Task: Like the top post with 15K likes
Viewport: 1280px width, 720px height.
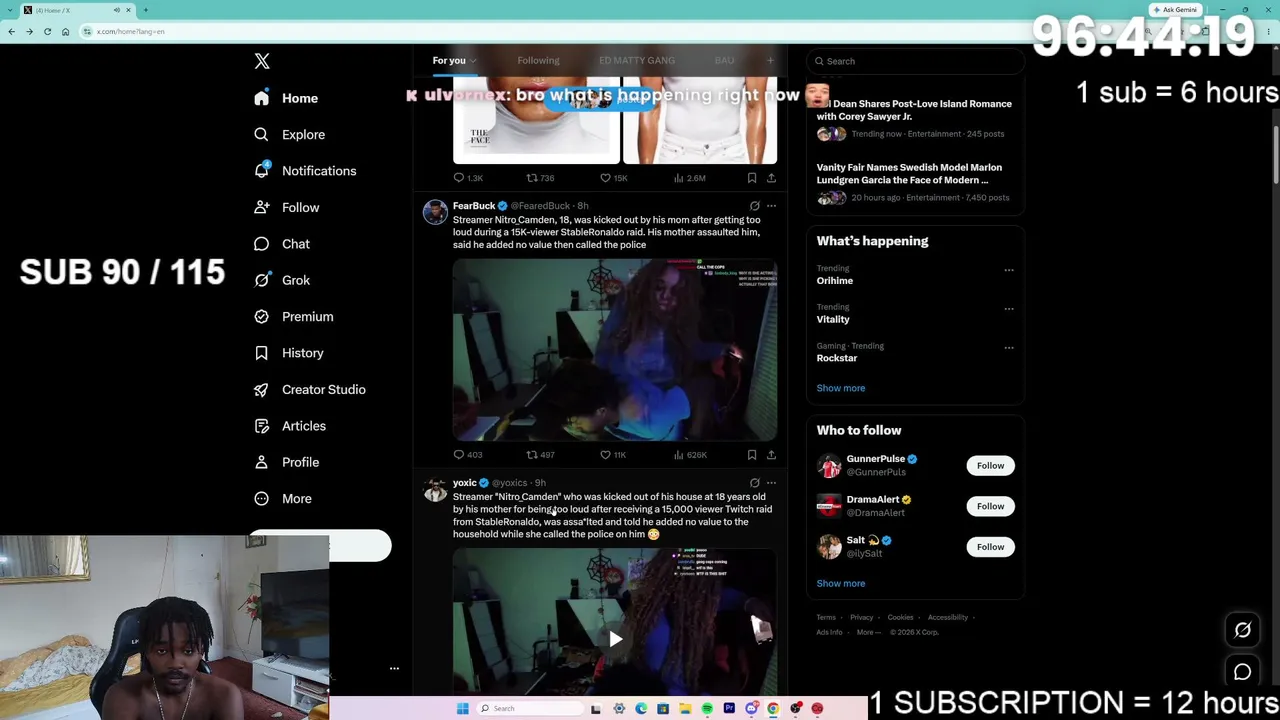Action: [x=613, y=178]
